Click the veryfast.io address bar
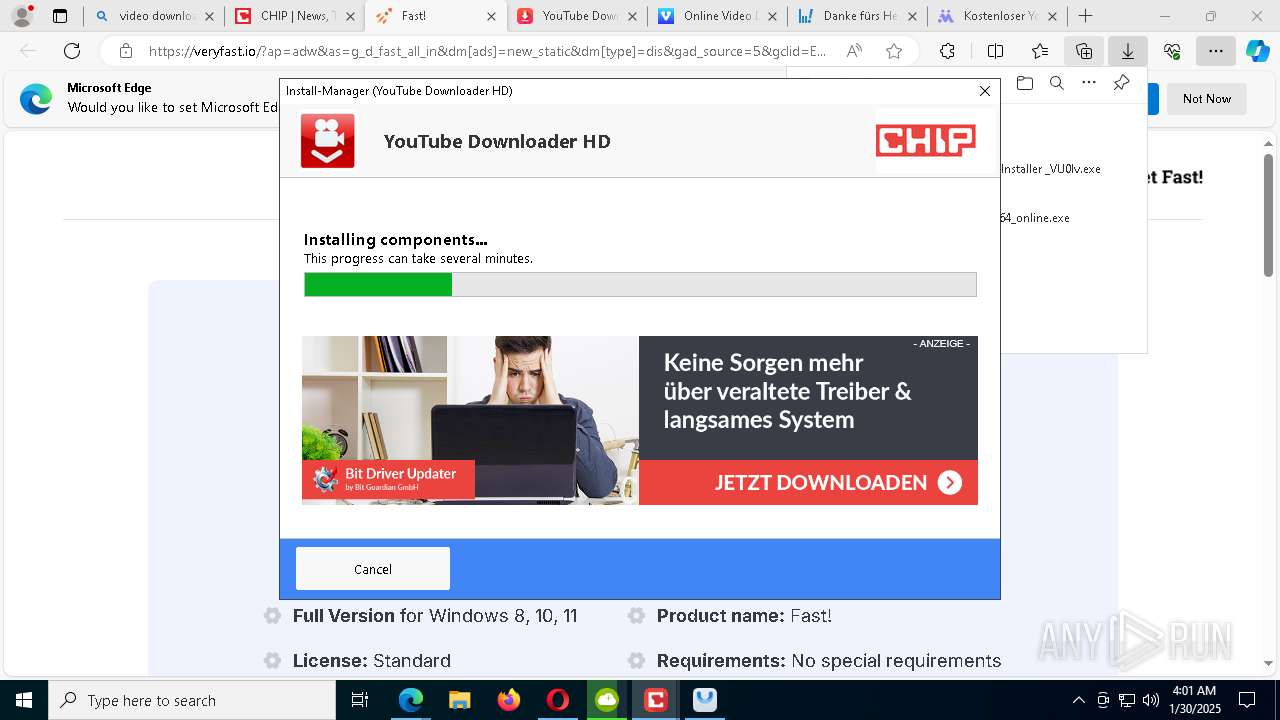Screen dimensions: 1280x720 (487, 51)
